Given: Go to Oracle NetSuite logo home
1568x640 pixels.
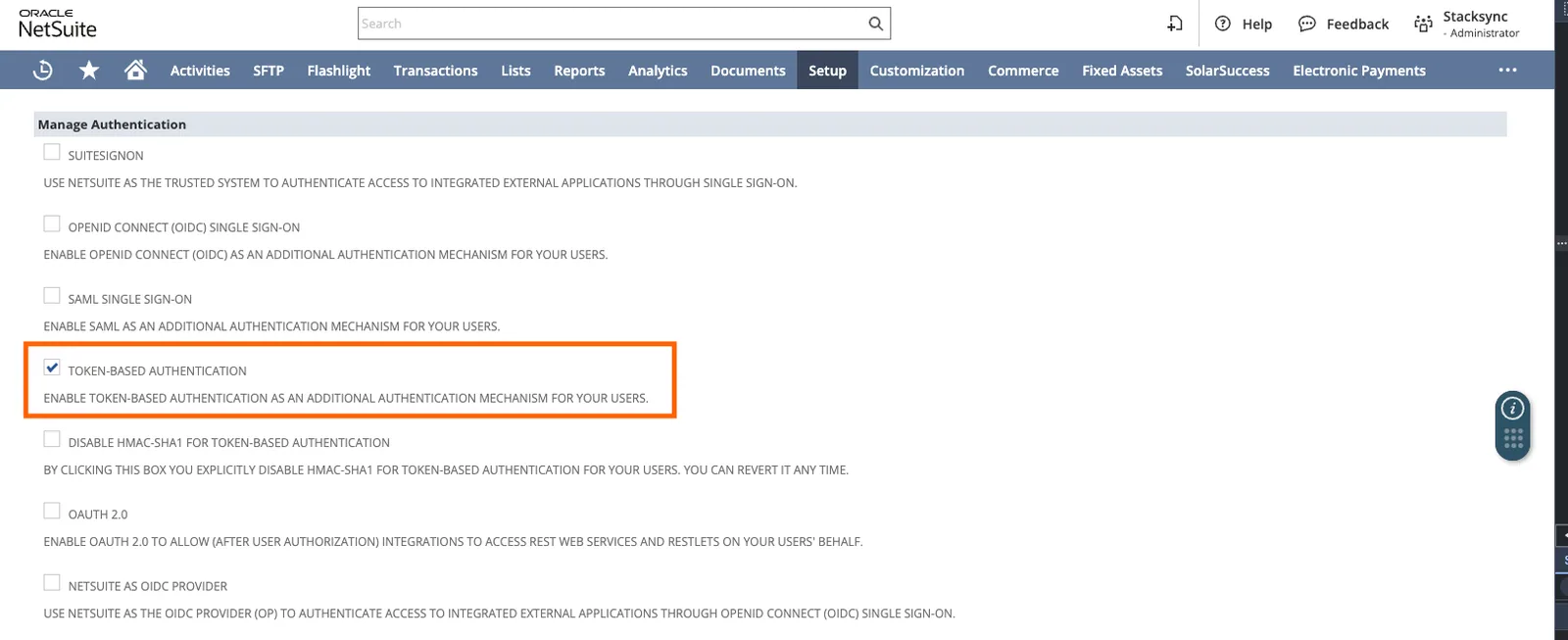Looking at the screenshot, I should click(58, 24).
